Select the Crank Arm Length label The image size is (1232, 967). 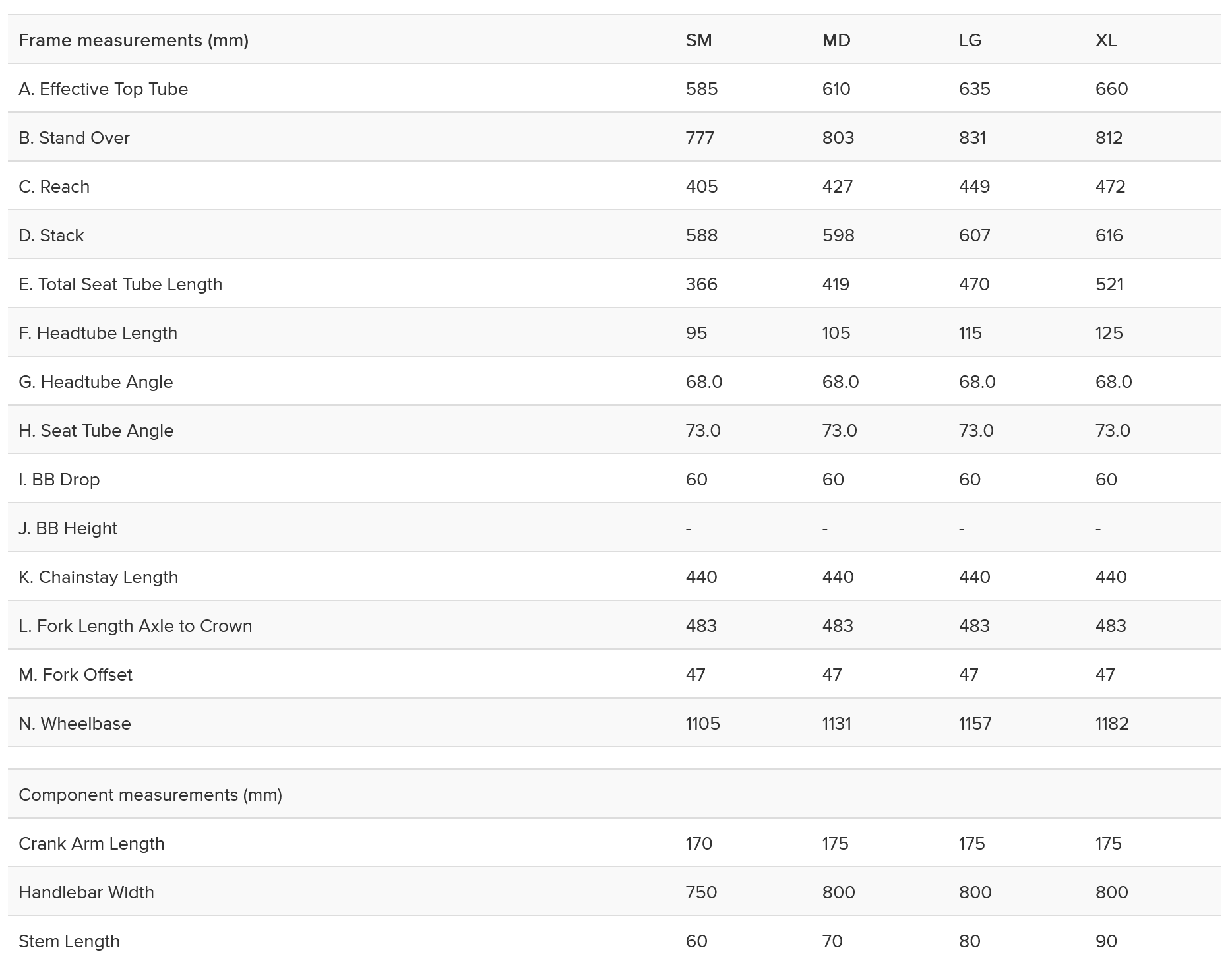click(91, 844)
